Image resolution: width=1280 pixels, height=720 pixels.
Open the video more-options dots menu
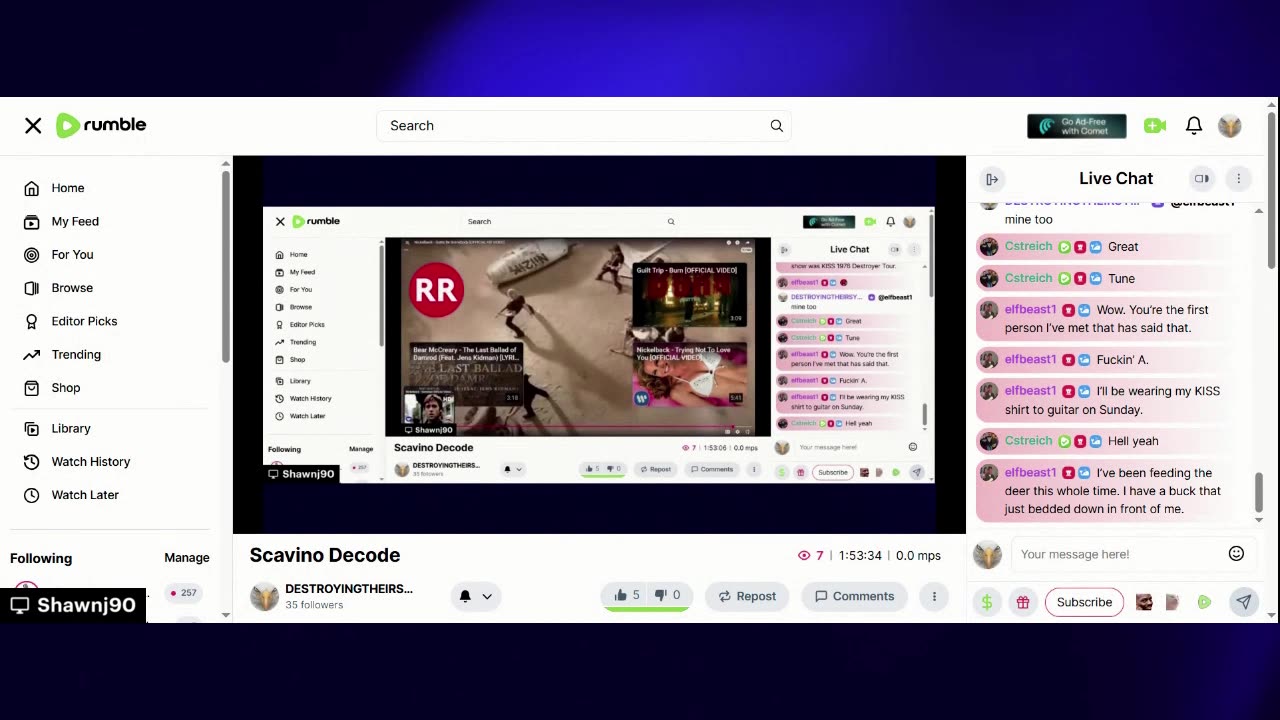point(934,596)
